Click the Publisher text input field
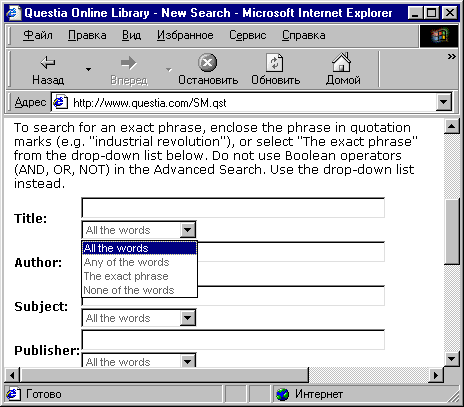Image resolution: width=464 pixels, height=407 pixels. [x=233, y=340]
